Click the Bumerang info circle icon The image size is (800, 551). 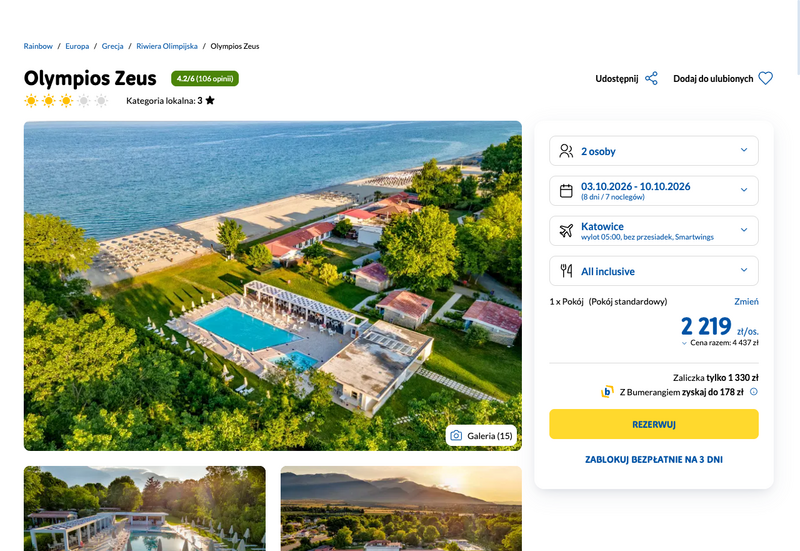tap(754, 392)
